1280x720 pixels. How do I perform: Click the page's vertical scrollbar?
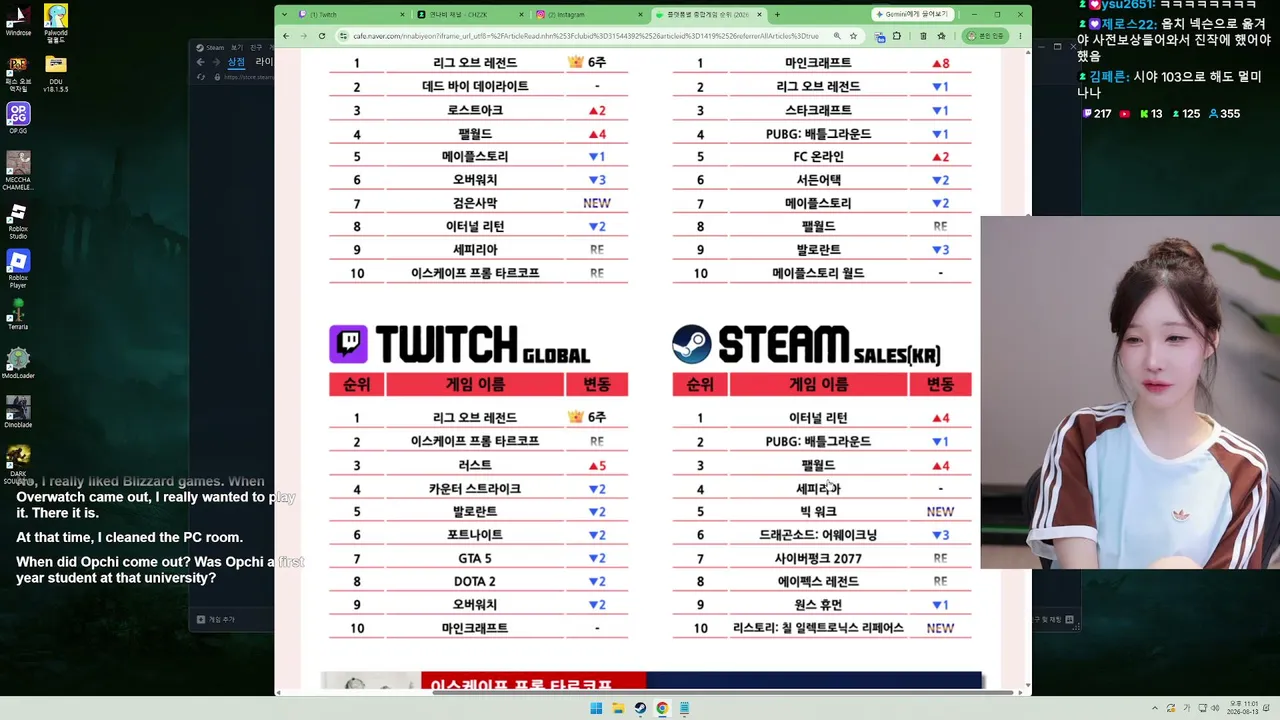[x=1026, y=370]
